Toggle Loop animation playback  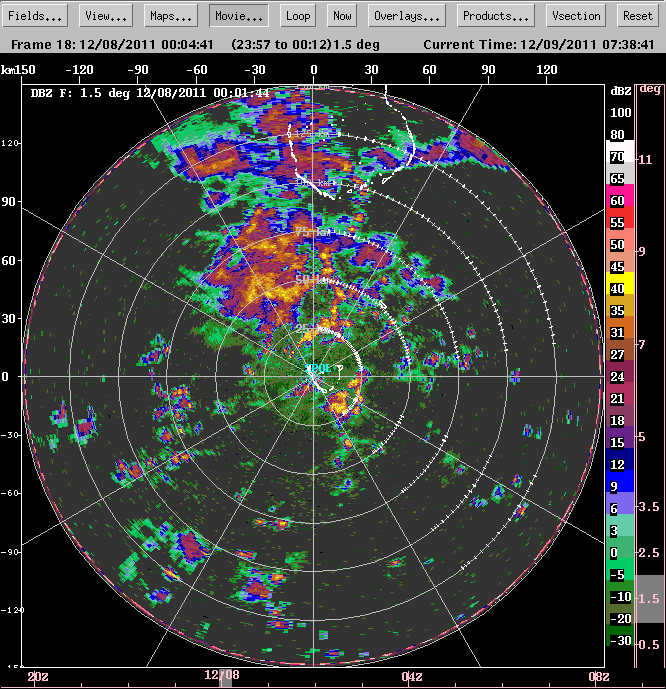click(x=297, y=16)
